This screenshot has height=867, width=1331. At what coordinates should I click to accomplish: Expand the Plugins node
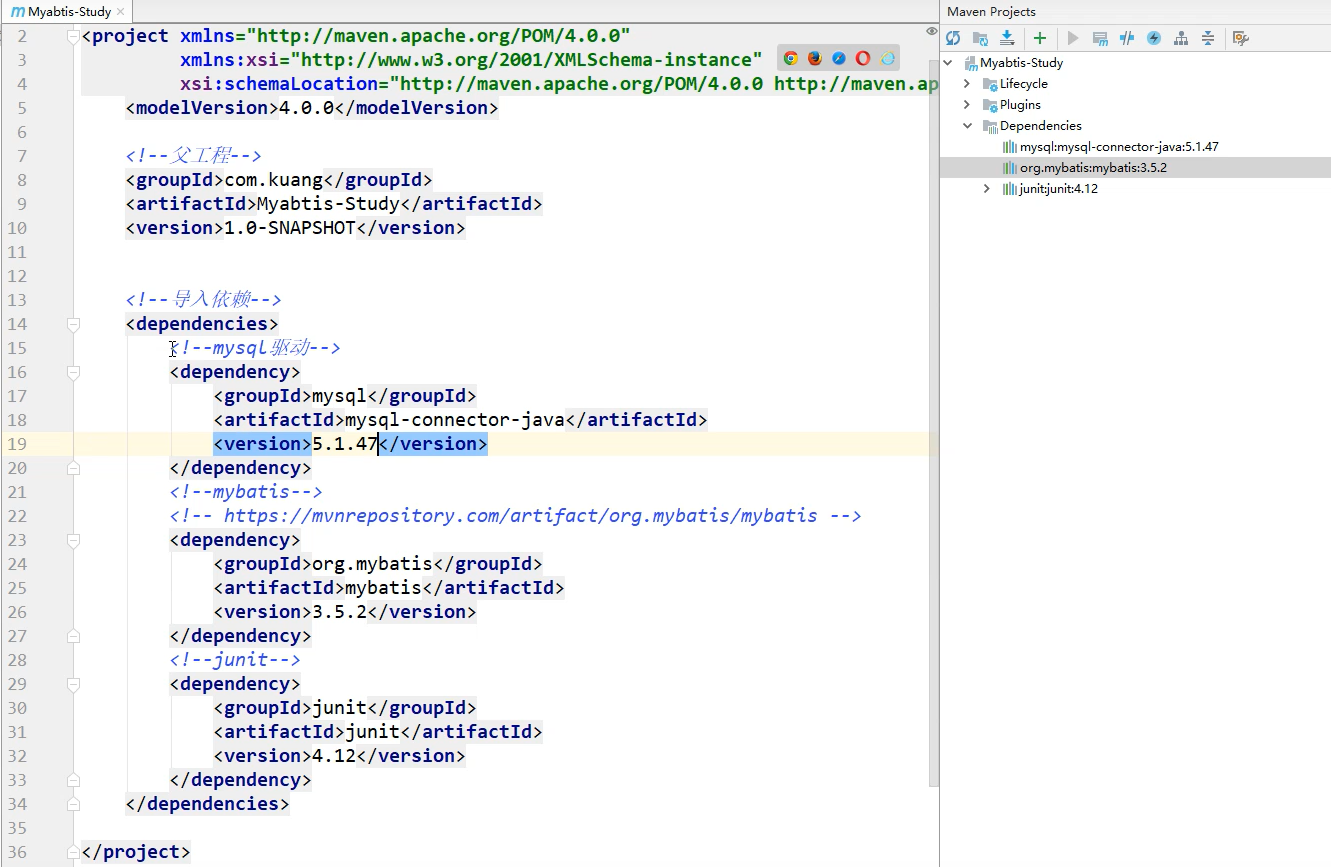(x=967, y=105)
